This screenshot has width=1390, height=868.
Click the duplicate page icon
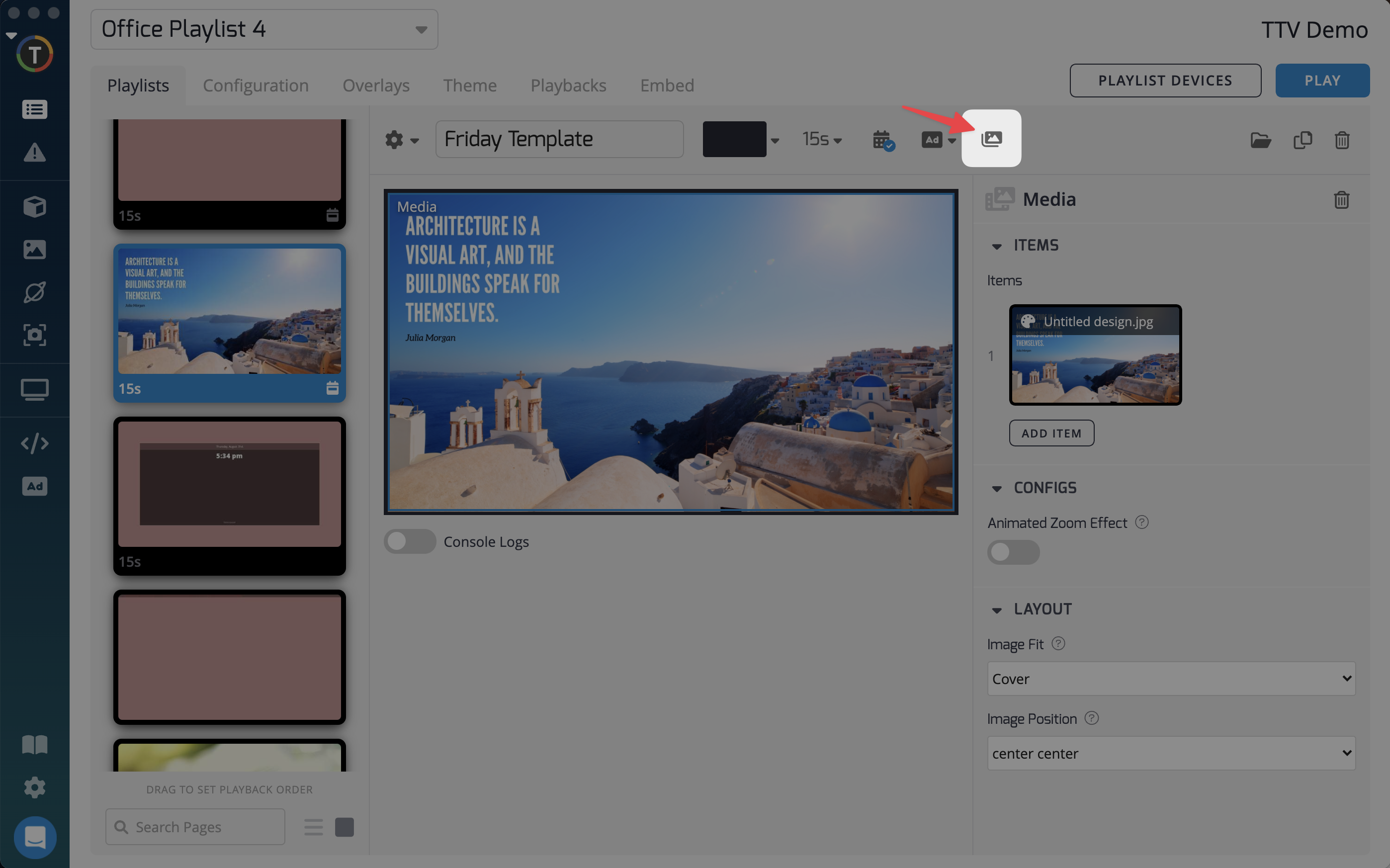click(x=1302, y=140)
